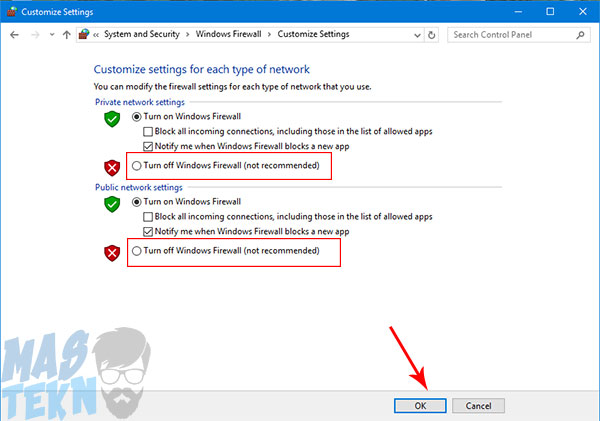Click red shield icon under Private network
The height and width of the screenshot is (421, 600).
tap(112, 168)
